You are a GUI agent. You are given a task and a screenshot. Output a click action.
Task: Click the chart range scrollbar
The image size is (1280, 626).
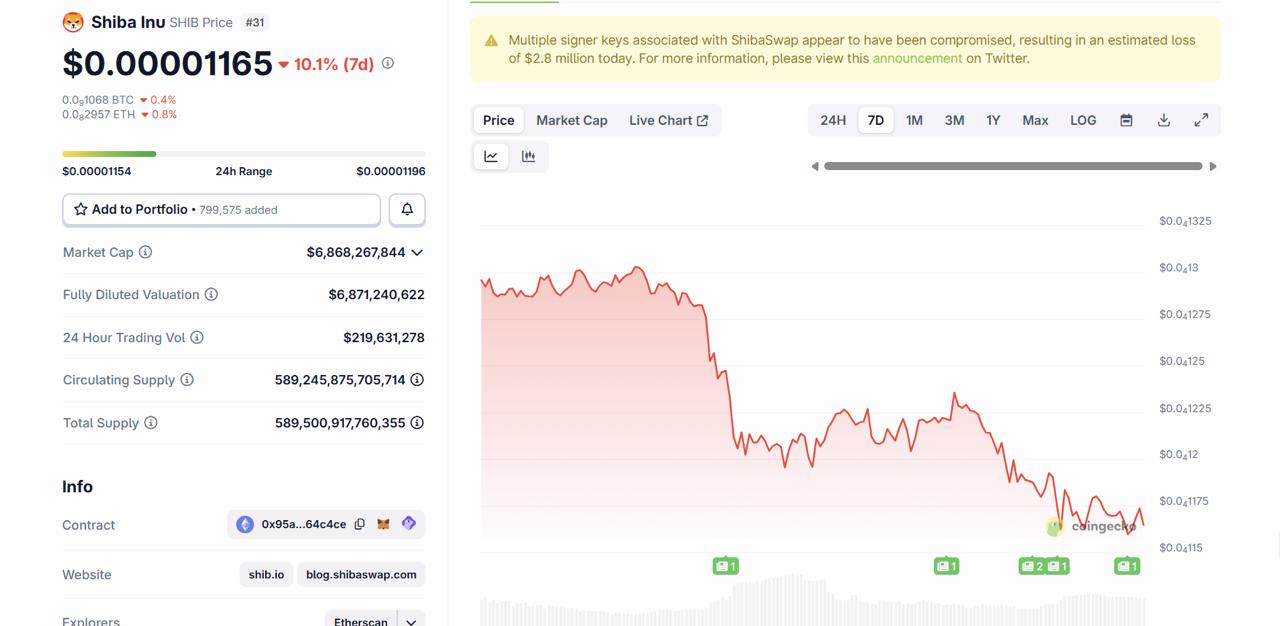coord(1013,166)
